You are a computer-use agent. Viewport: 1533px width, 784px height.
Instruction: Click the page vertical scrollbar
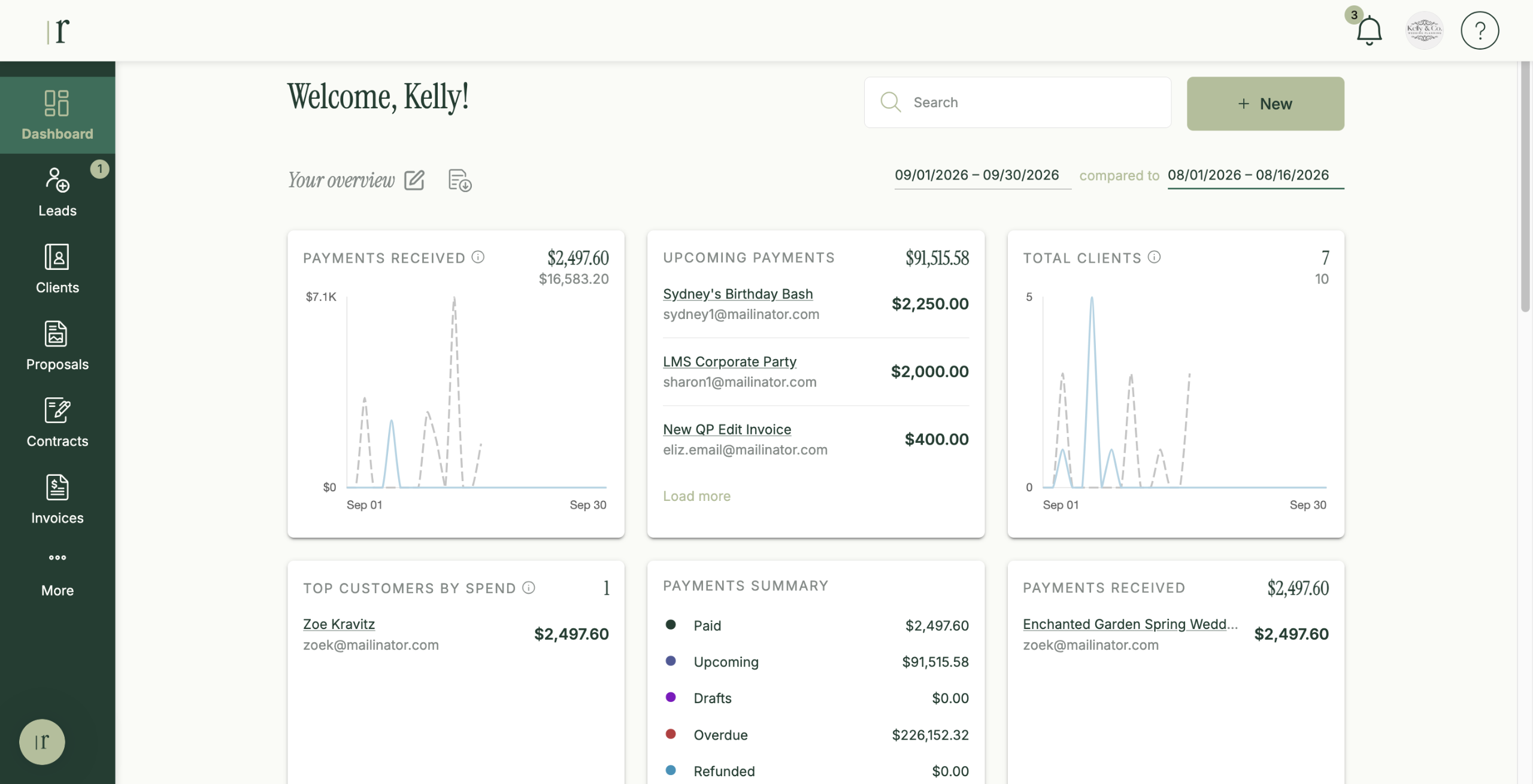pos(1525,187)
